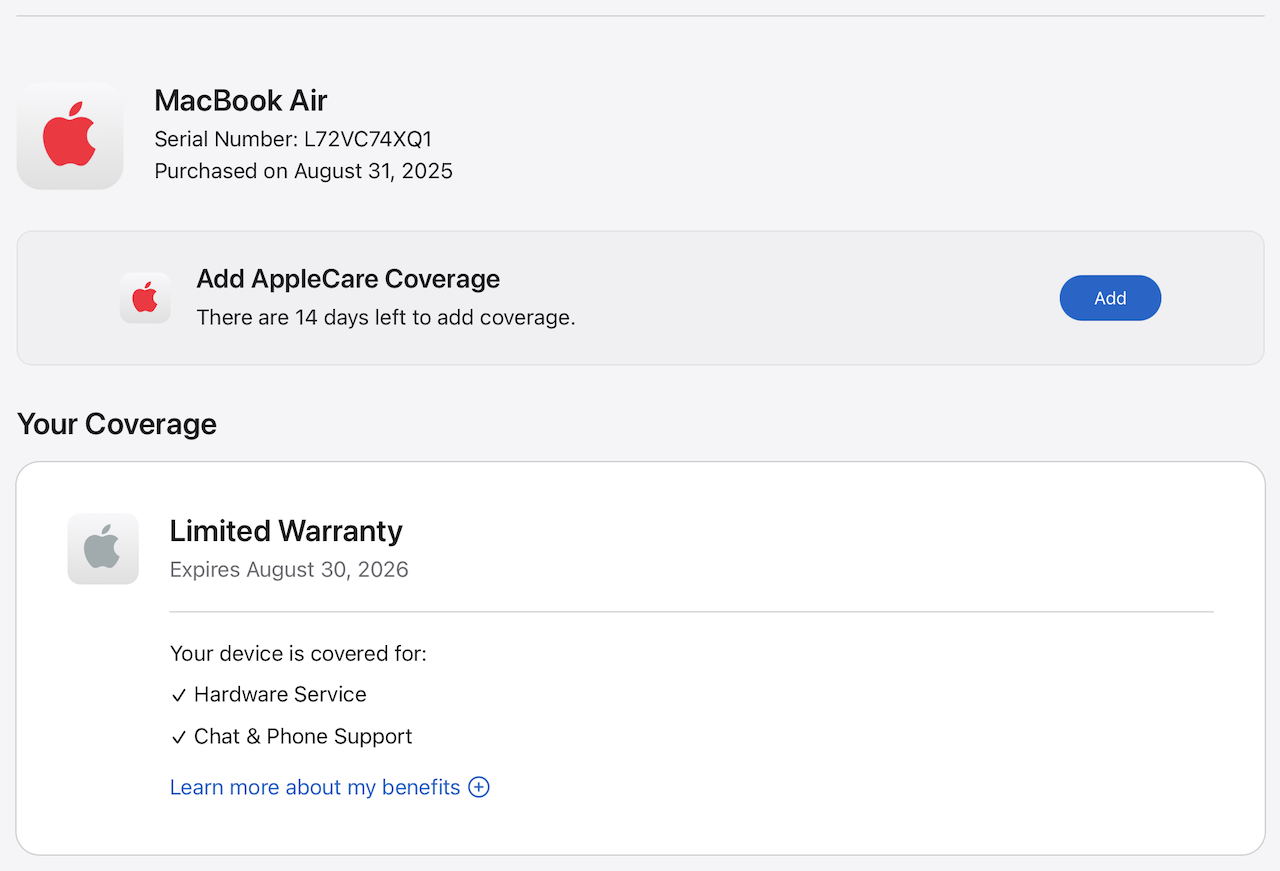Click the Hardware Service label
This screenshot has width=1280, height=871.
pos(280,694)
